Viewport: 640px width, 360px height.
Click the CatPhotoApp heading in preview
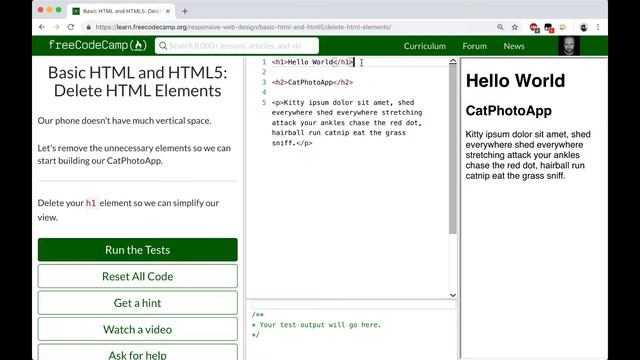pos(509,111)
